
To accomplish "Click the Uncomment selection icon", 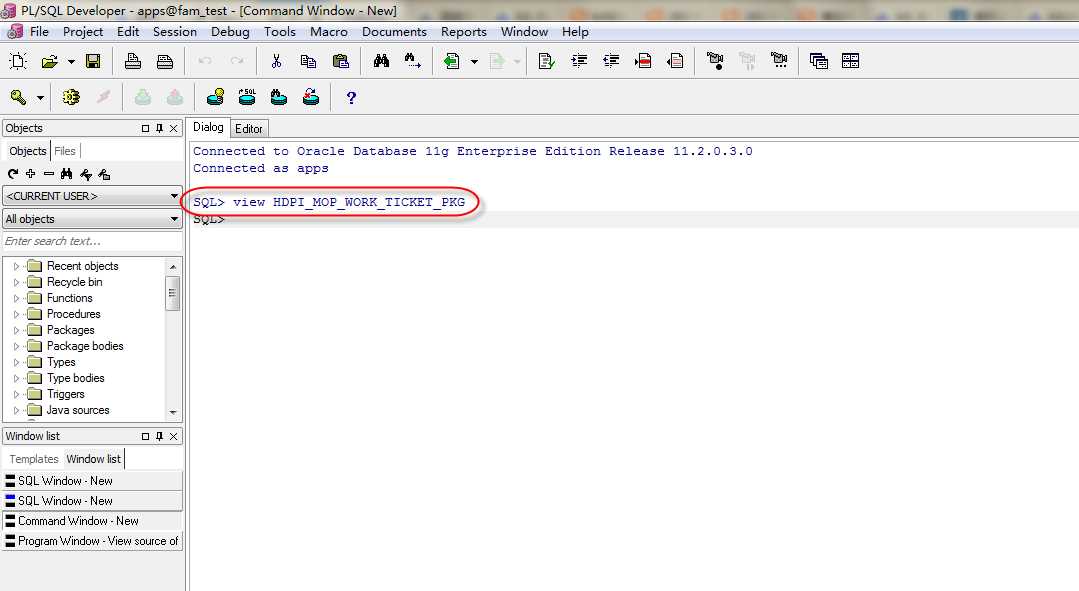I will click(x=675, y=61).
